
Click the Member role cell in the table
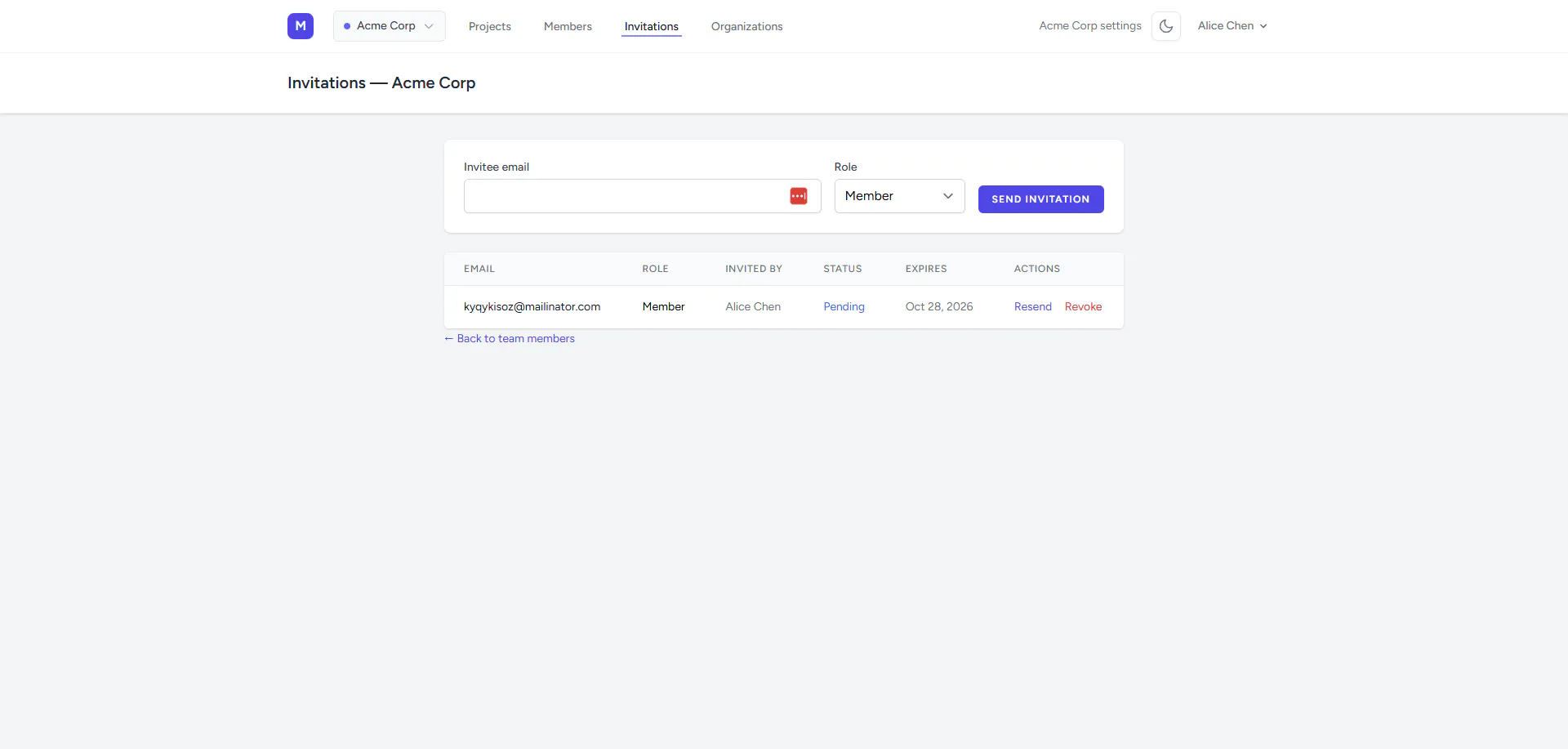(x=663, y=307)
